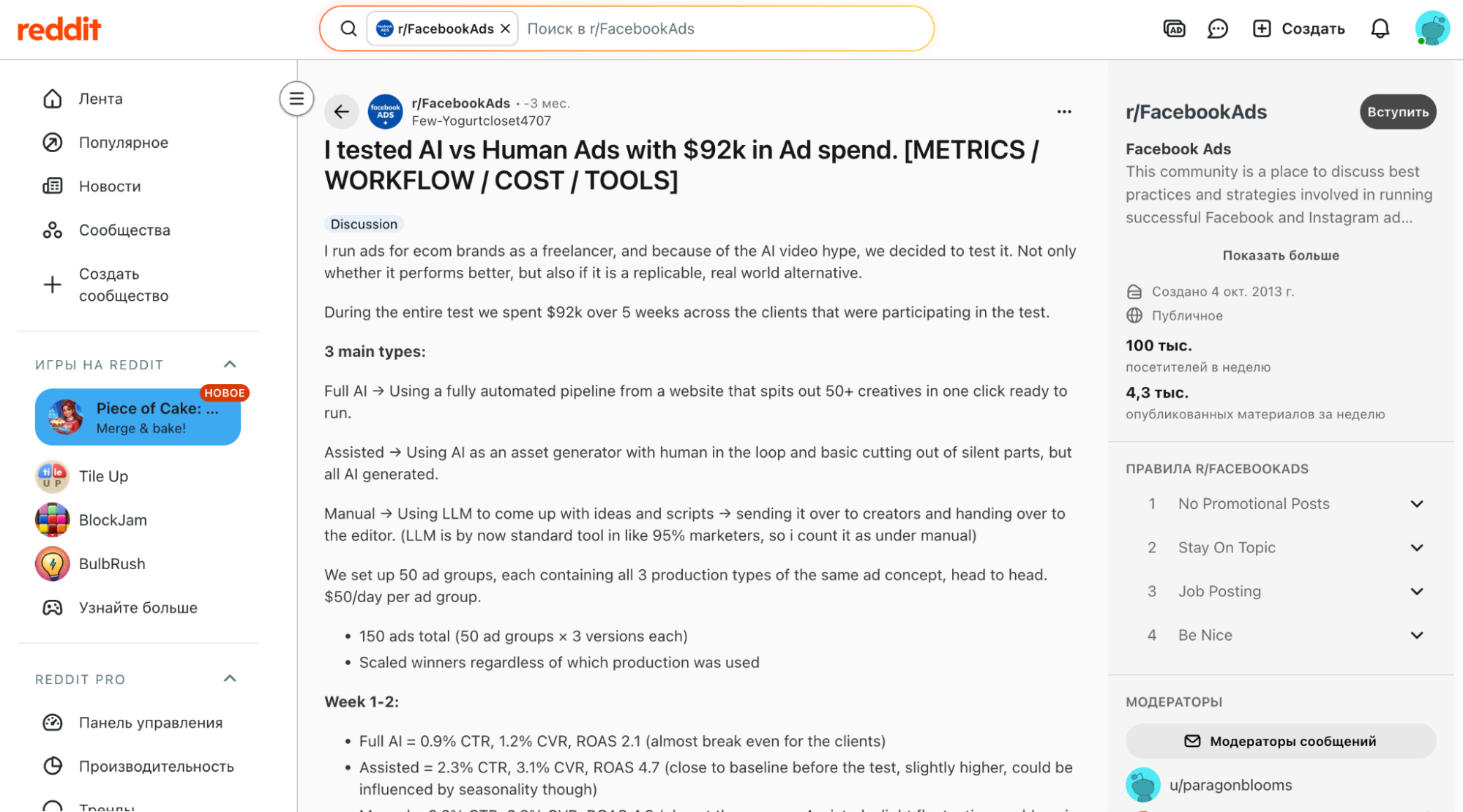Open r/FacebookAds link in post header
Screen dimensions: 1463x812
click(x=460, y=103)
